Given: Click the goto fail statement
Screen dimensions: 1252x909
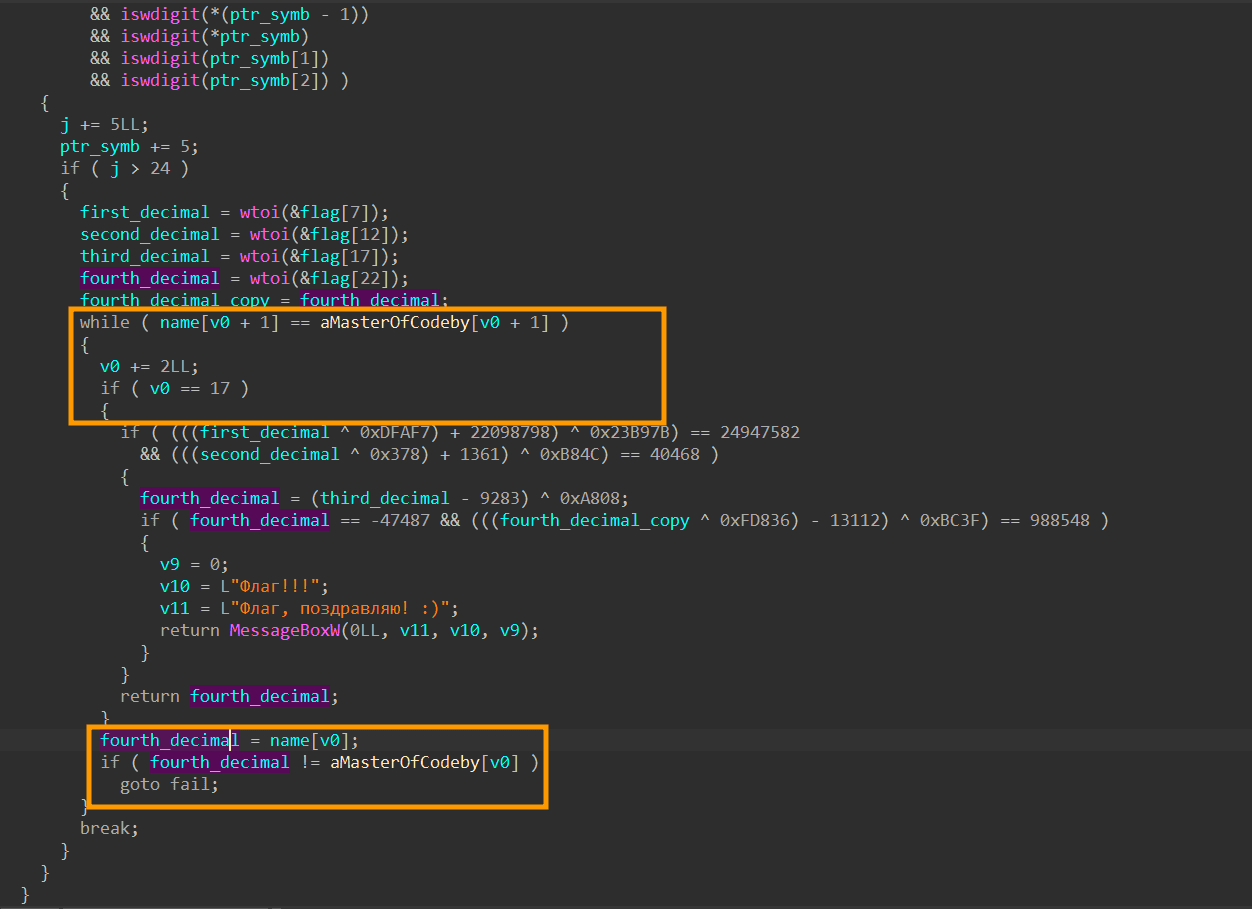Looking at the screenshot, I should pos(169,784).
